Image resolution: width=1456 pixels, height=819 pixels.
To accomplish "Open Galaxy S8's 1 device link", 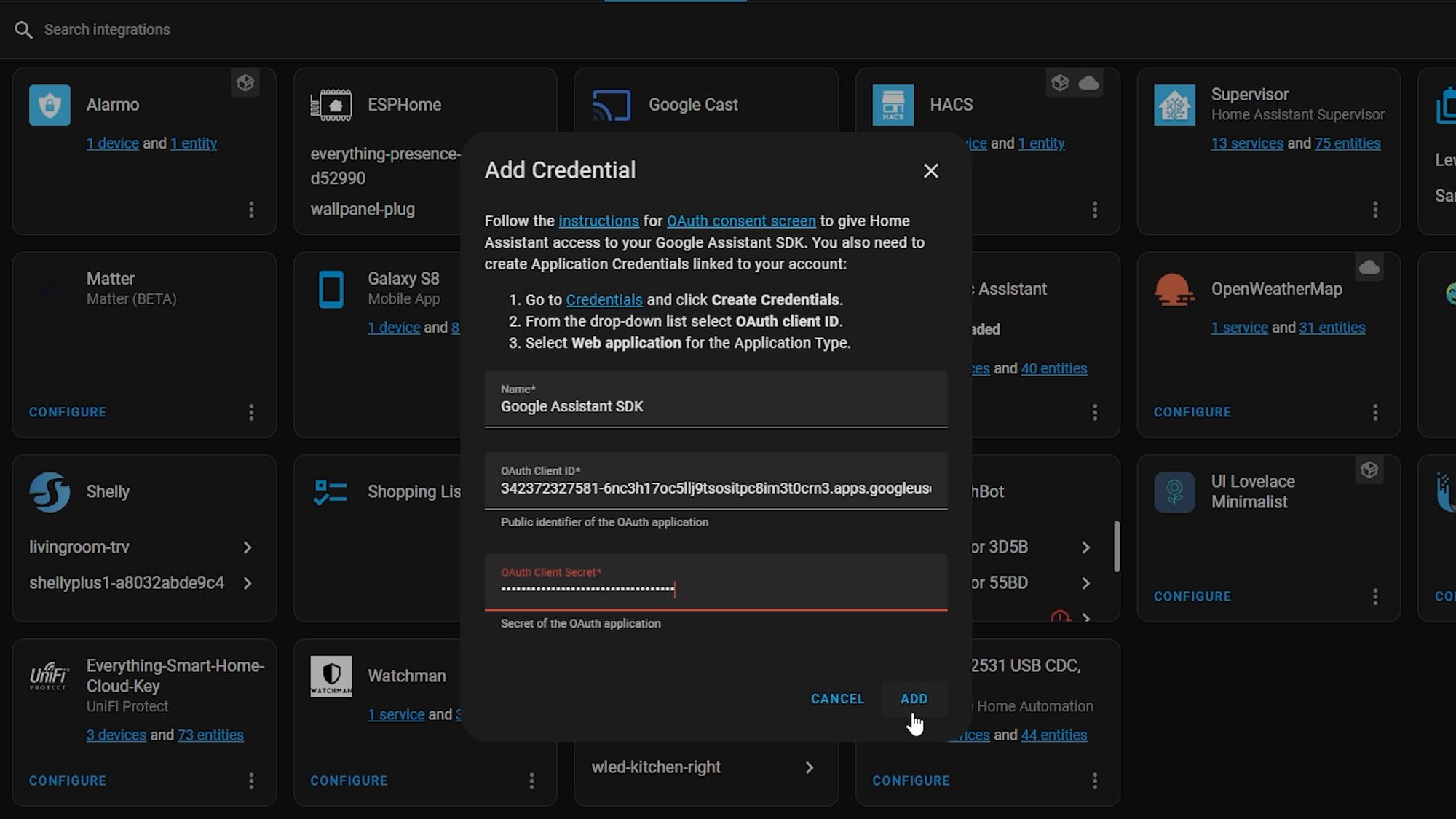I will click(x=394, y=328).
